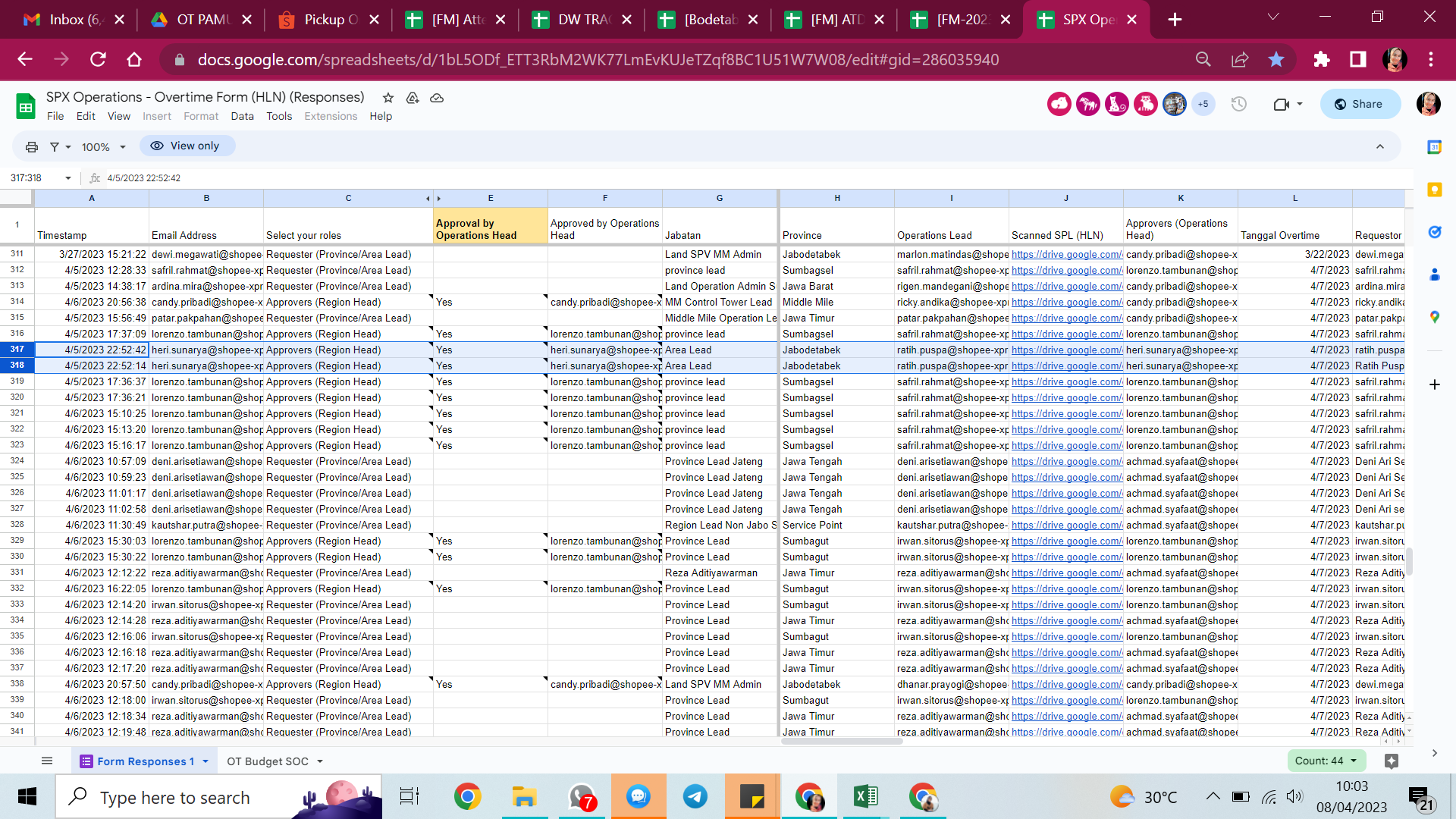Open Google Keep side panel icon
This screenshot has height=819, width=1456.
[1434, 190]
